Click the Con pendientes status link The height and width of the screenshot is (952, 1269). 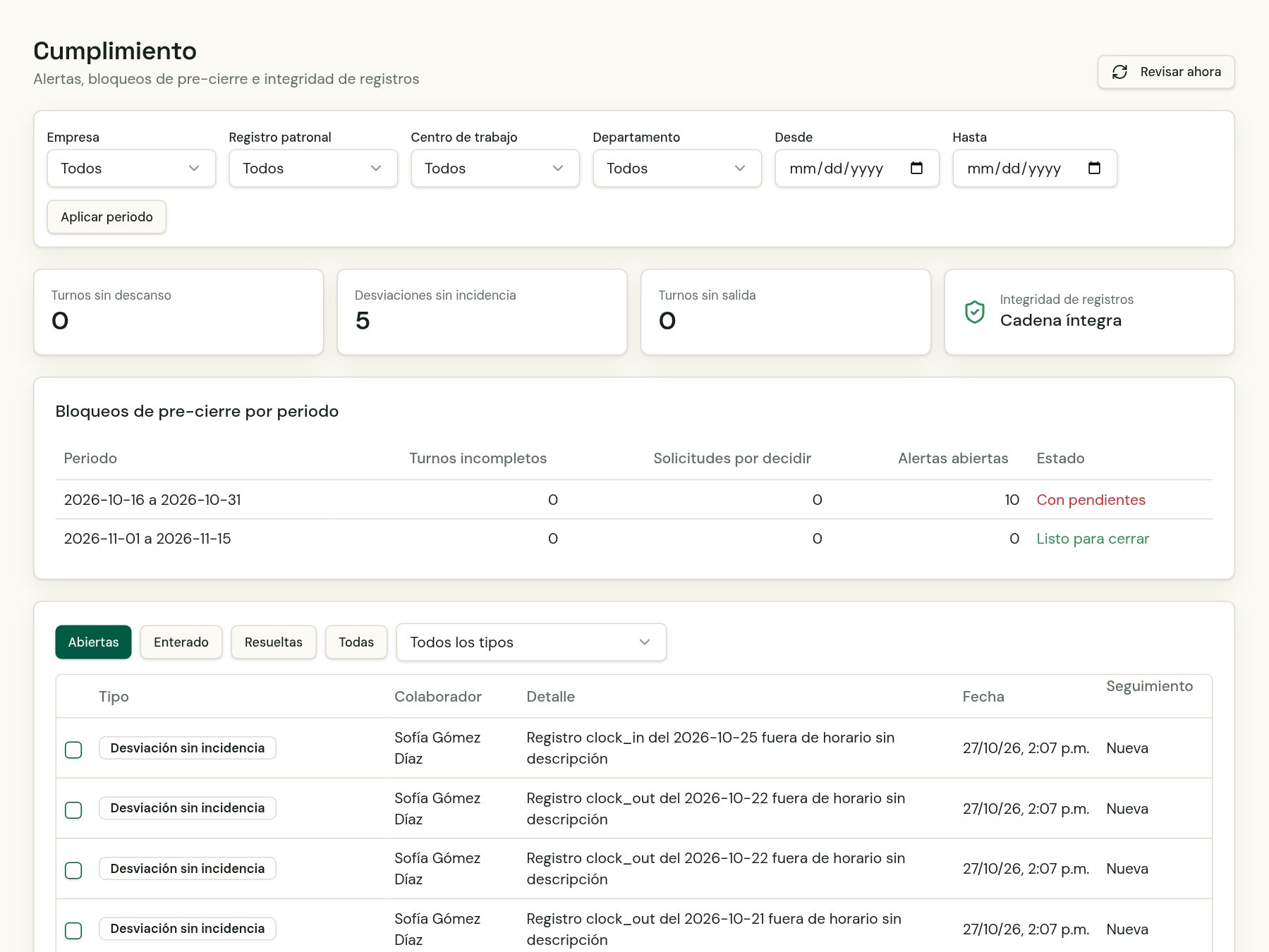click(1091, 500)
